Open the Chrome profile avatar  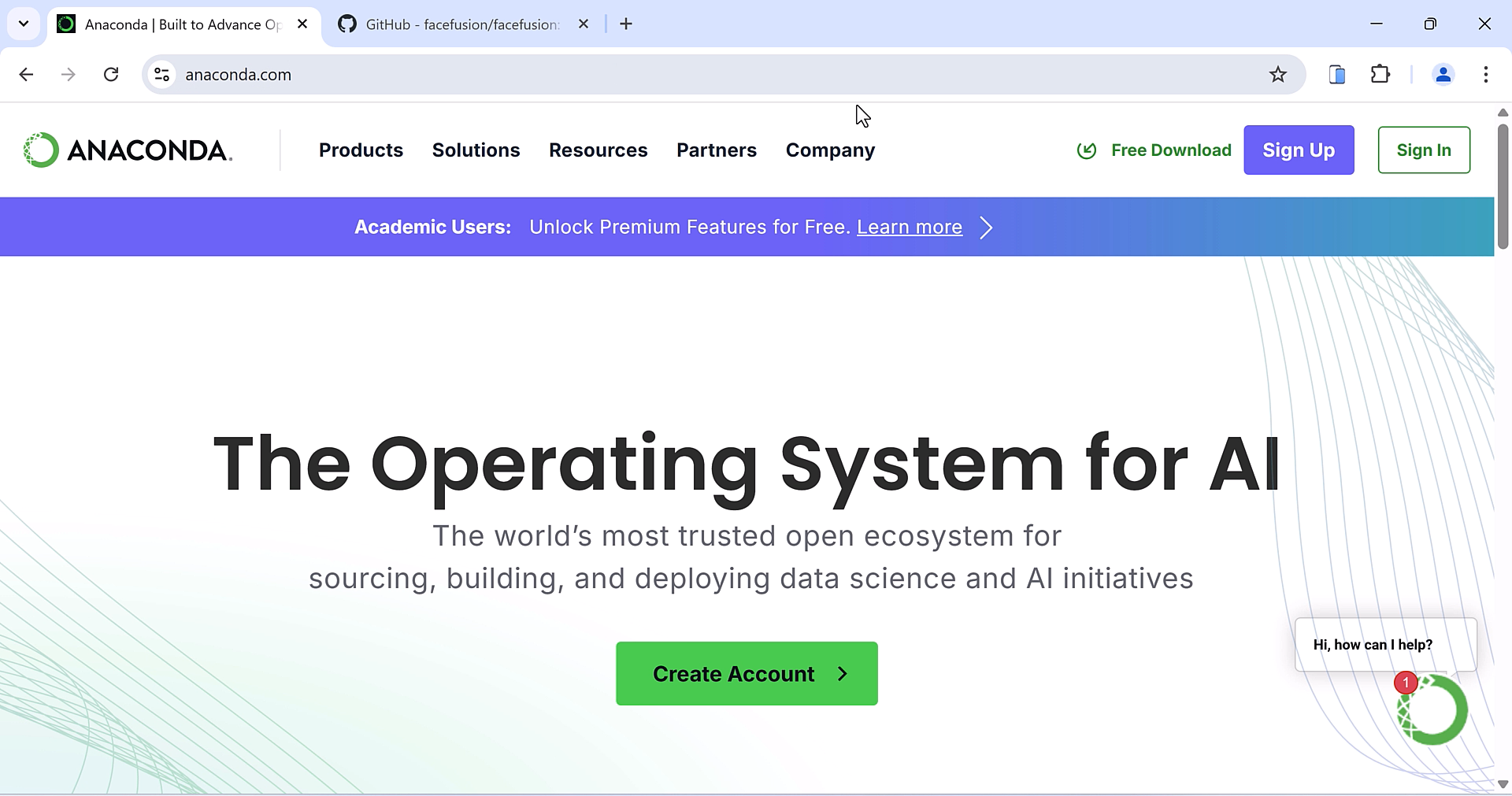[x=1443, y=75]
